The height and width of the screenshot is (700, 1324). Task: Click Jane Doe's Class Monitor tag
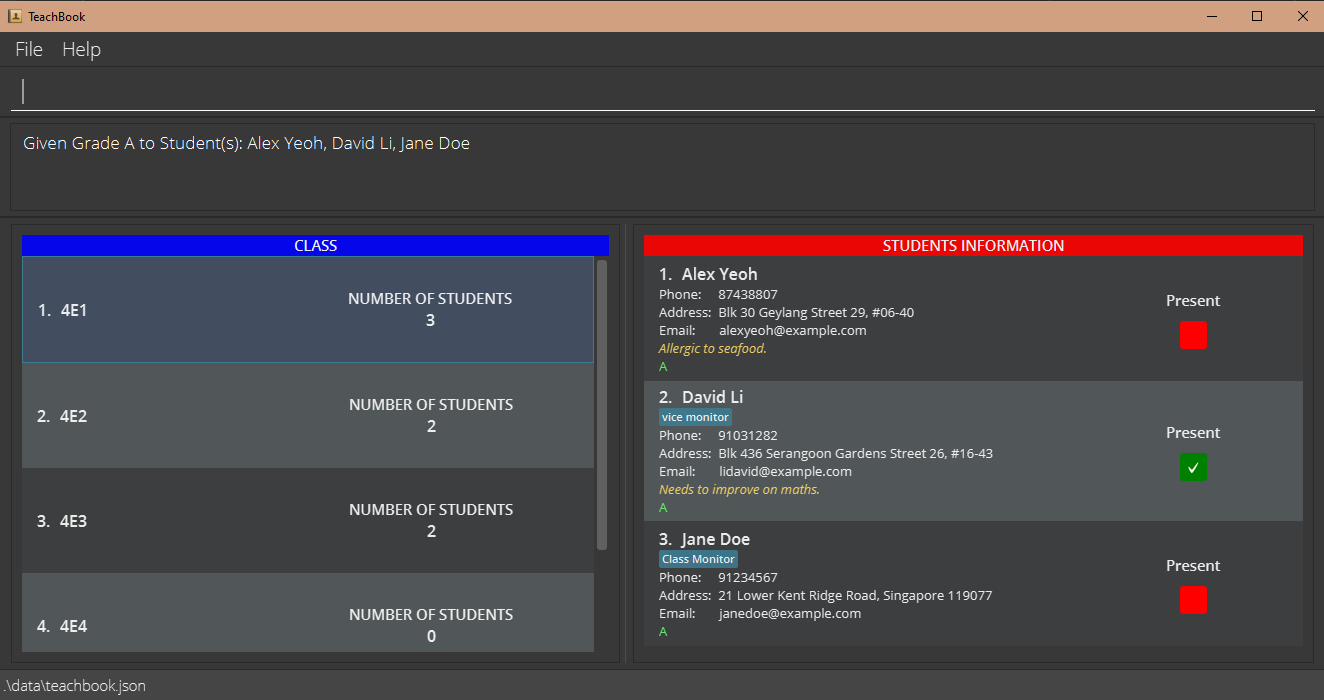point(698,559)
